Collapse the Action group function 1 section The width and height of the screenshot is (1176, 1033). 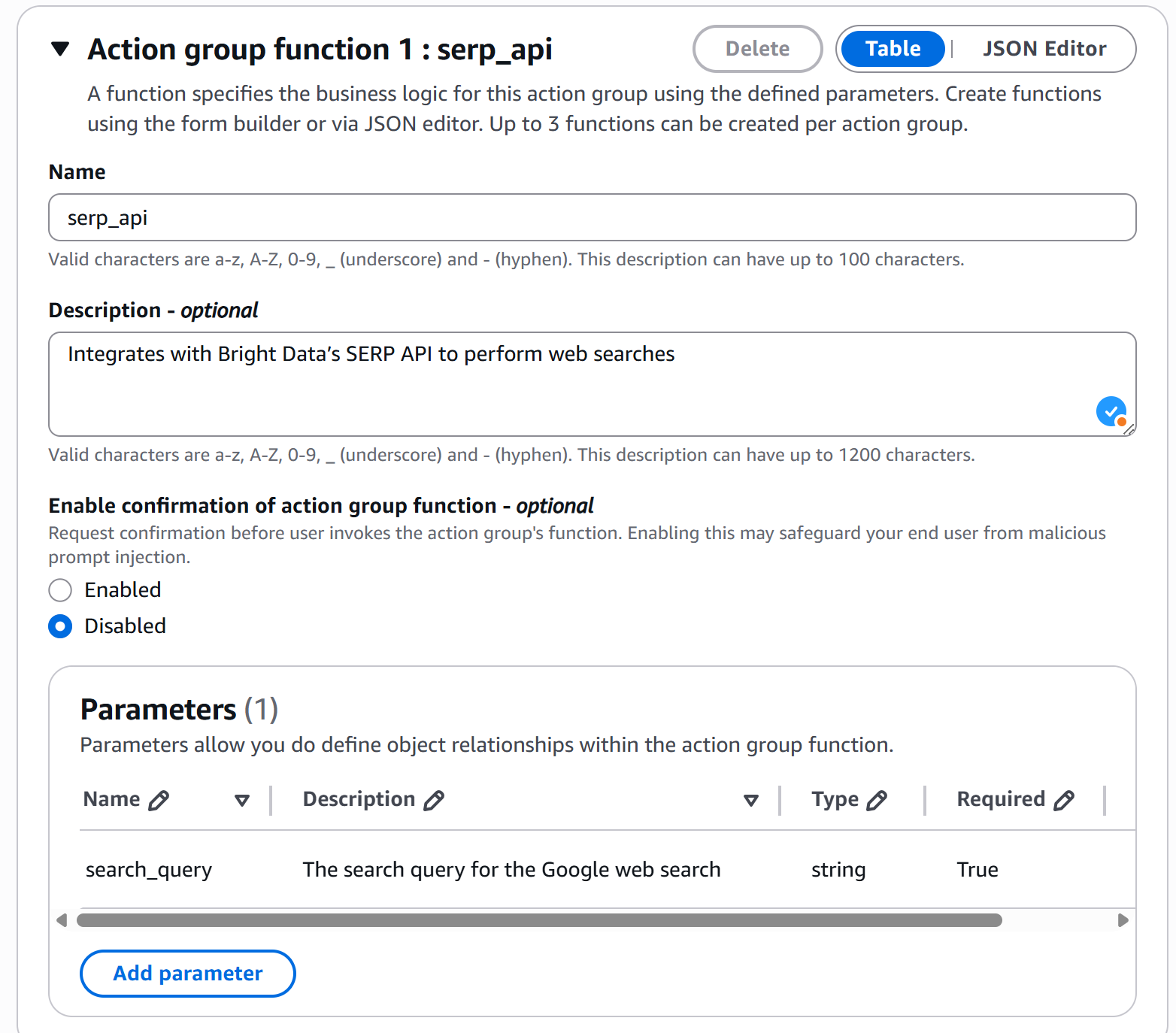(60, 48)
